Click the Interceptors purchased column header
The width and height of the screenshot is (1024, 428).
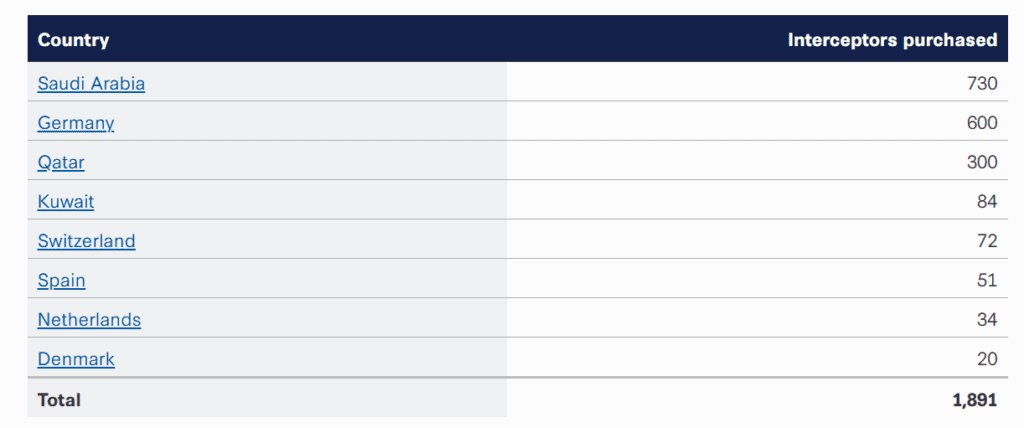coord(892,40)
